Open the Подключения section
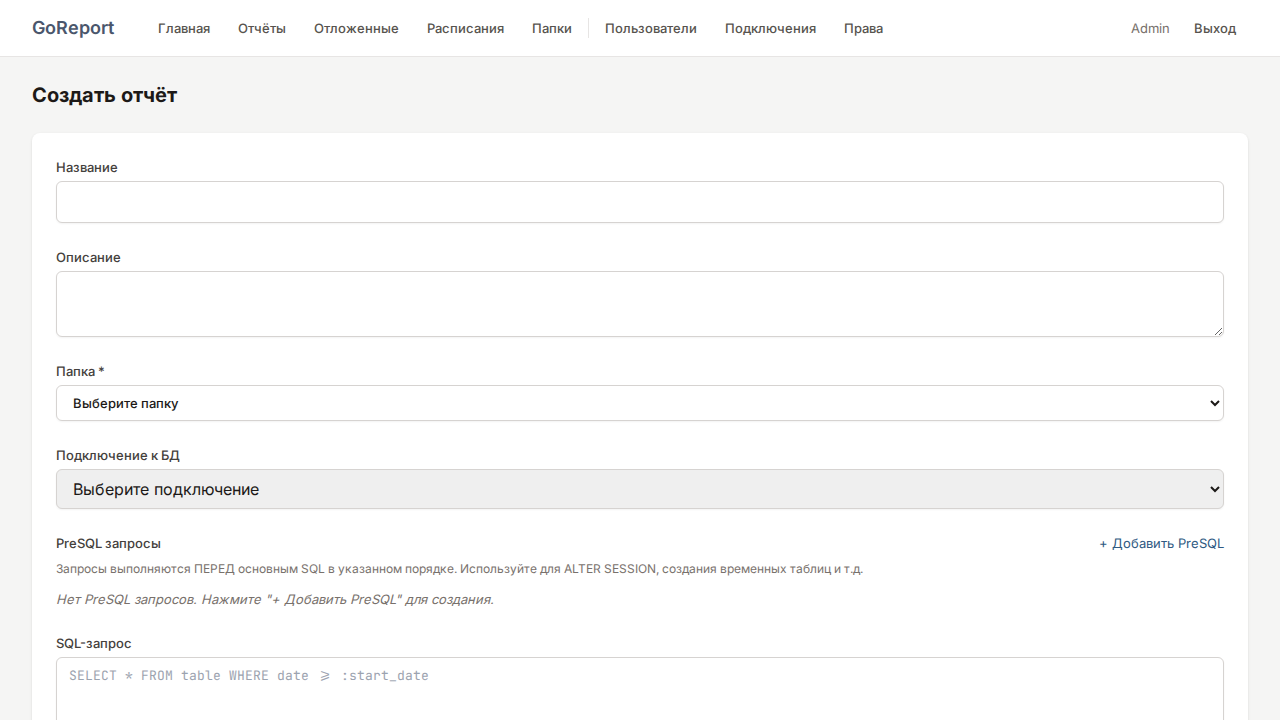 (770, 28)
